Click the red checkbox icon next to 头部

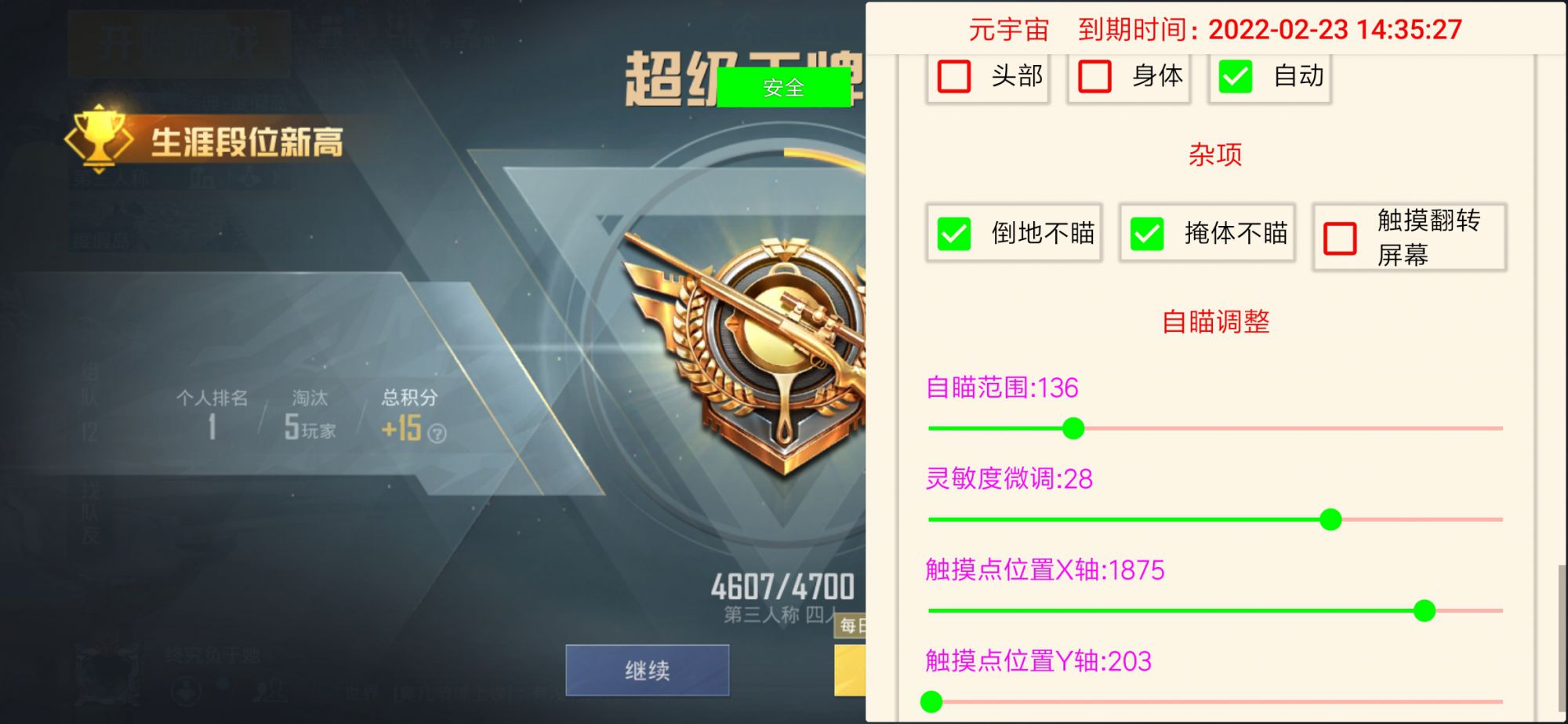954,76
